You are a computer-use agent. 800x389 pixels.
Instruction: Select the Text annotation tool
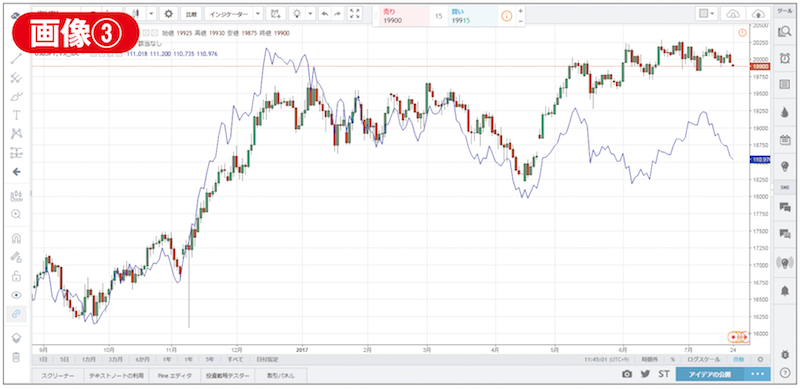(16, 115)
